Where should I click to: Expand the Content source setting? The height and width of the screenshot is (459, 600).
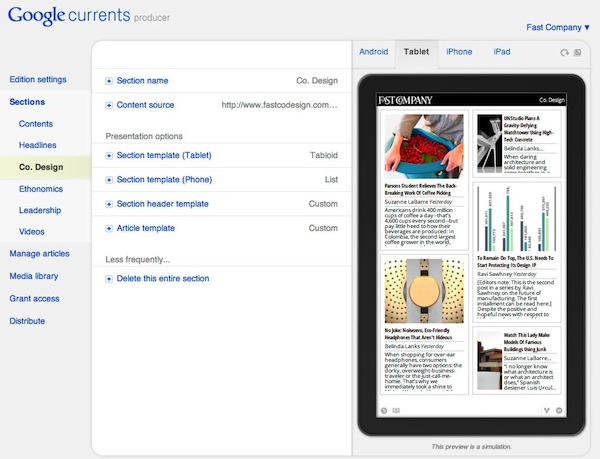(x=109, y=104)
